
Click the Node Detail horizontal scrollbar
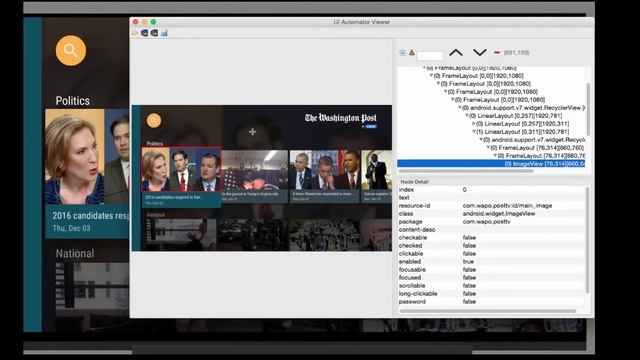pos(488,311)
